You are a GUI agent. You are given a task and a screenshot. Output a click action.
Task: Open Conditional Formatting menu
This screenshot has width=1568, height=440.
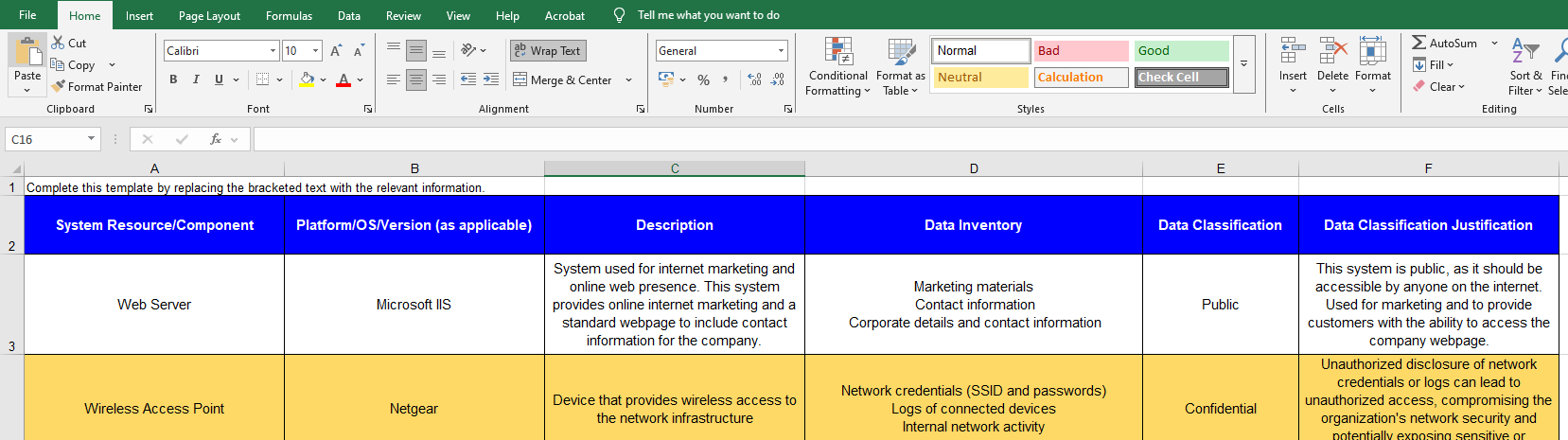[x=837, y=66]
